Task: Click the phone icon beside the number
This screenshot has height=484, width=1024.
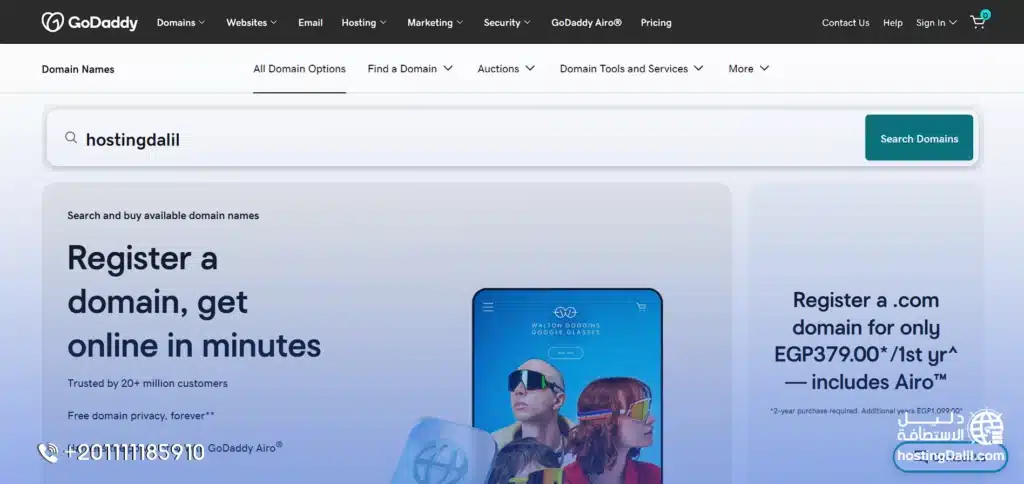Action: [x=48, y=453]
